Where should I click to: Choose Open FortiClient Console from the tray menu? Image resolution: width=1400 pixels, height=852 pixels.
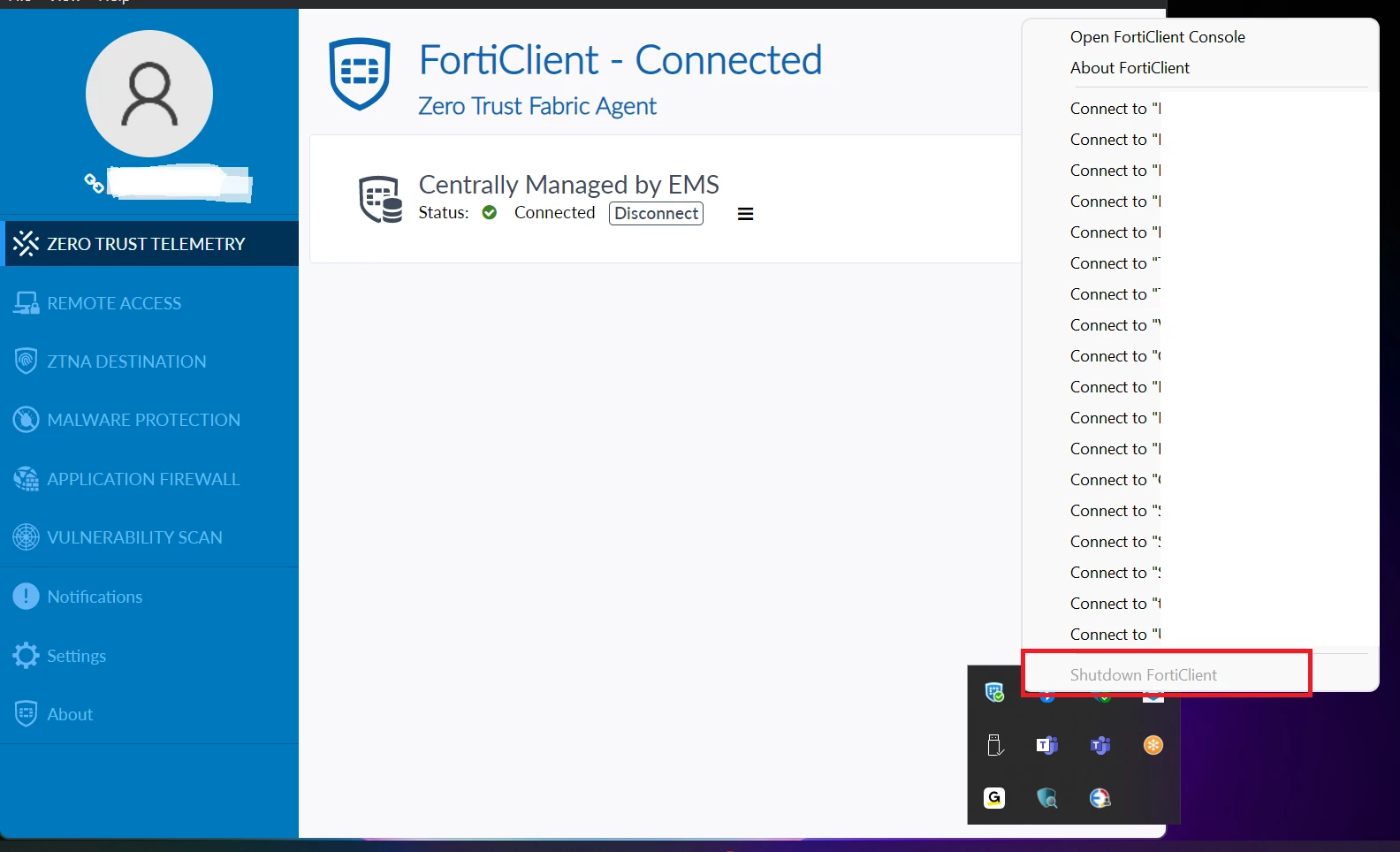[1158, 37]
